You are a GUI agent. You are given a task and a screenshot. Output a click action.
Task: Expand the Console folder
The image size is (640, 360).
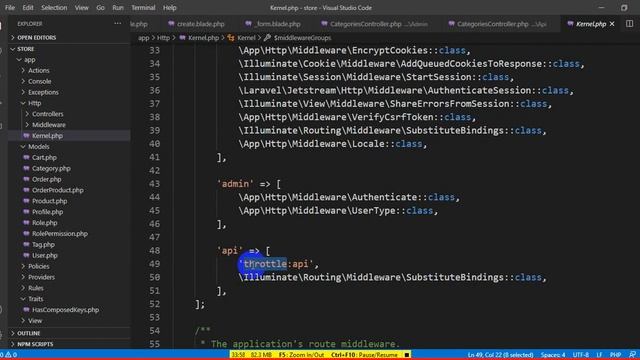tap(40, 81)
